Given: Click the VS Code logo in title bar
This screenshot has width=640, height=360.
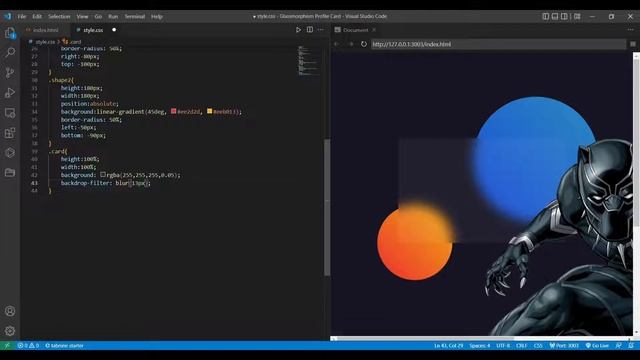Looking at the screenshot, I should point(7,16).
